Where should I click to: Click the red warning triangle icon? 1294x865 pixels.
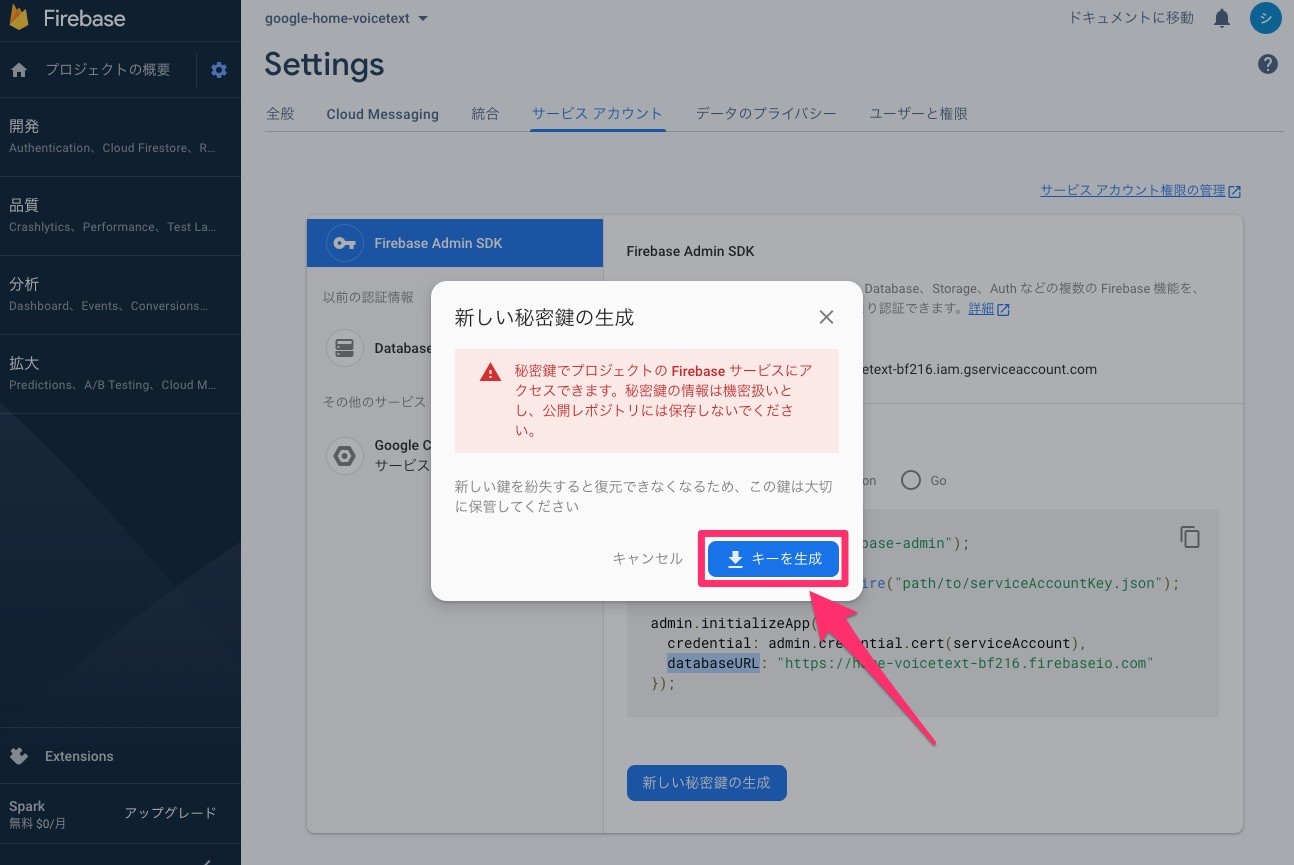coord(490,372)
